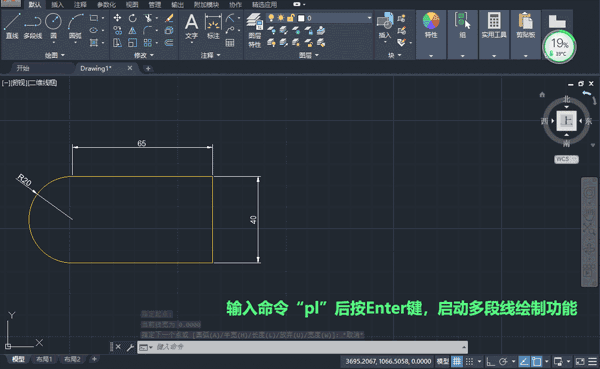The image size is (600, 369).
Task: Switch to the Insert (插入) ribbon tab
Action: pyautogui.click(x=57, y=5)
